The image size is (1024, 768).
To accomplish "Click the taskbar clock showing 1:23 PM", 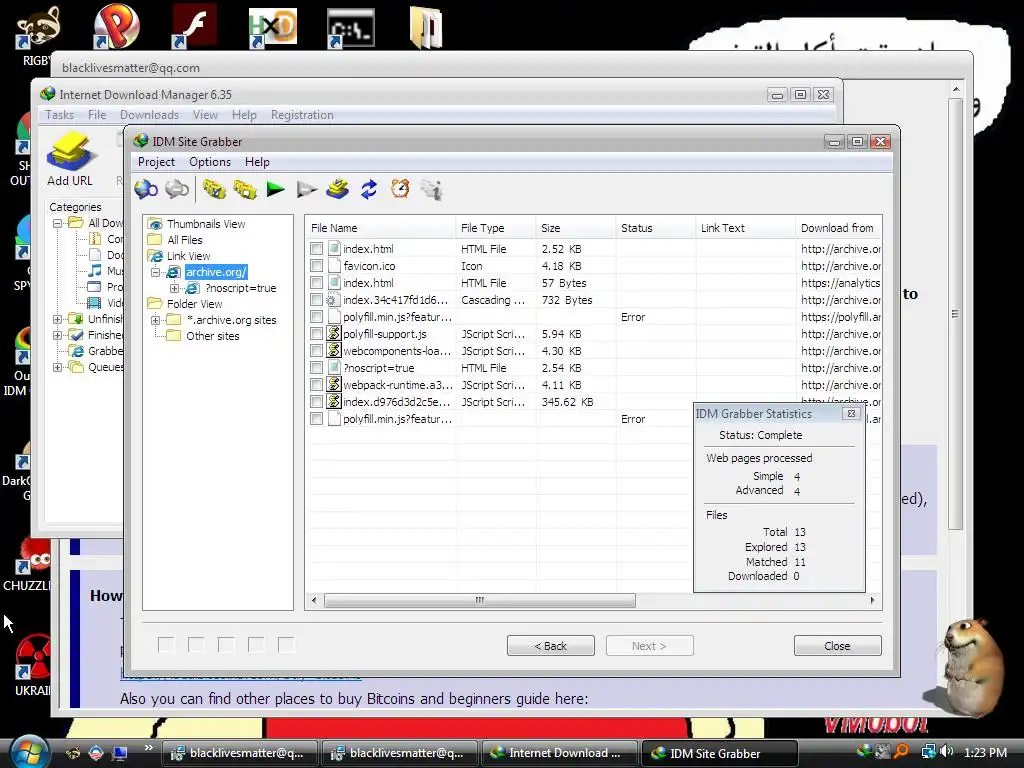I will tap(985, 752).
